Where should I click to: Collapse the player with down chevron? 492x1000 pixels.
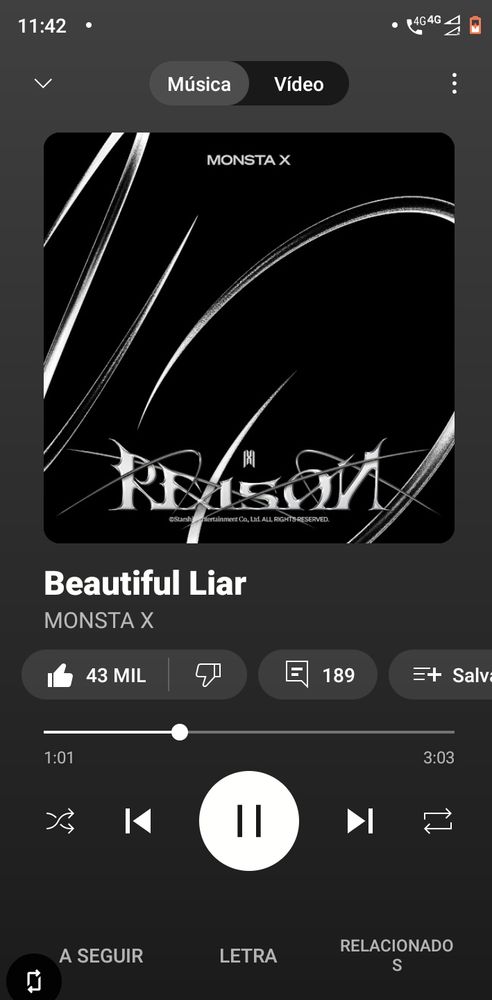coord(43,84)
